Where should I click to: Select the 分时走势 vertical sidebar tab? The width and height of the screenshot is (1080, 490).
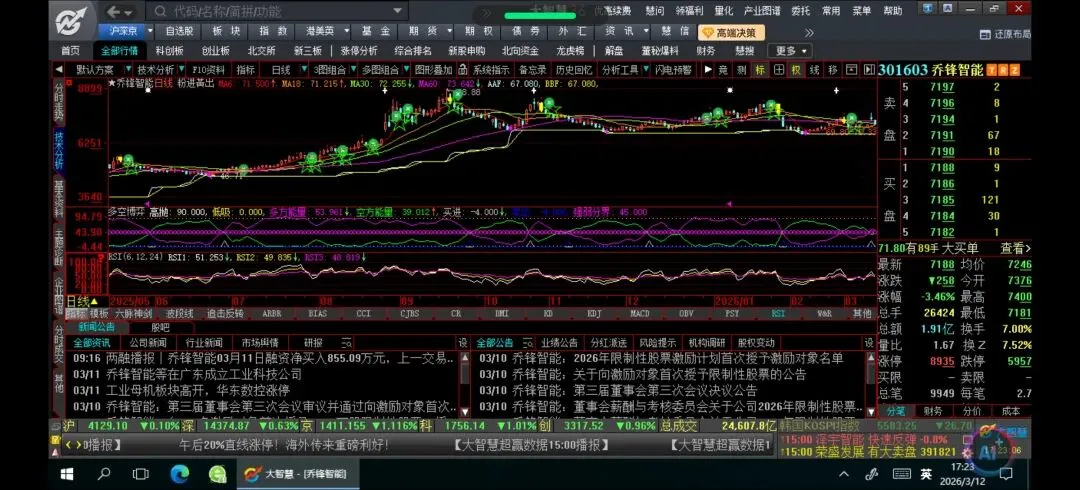[x=59, y=105]
